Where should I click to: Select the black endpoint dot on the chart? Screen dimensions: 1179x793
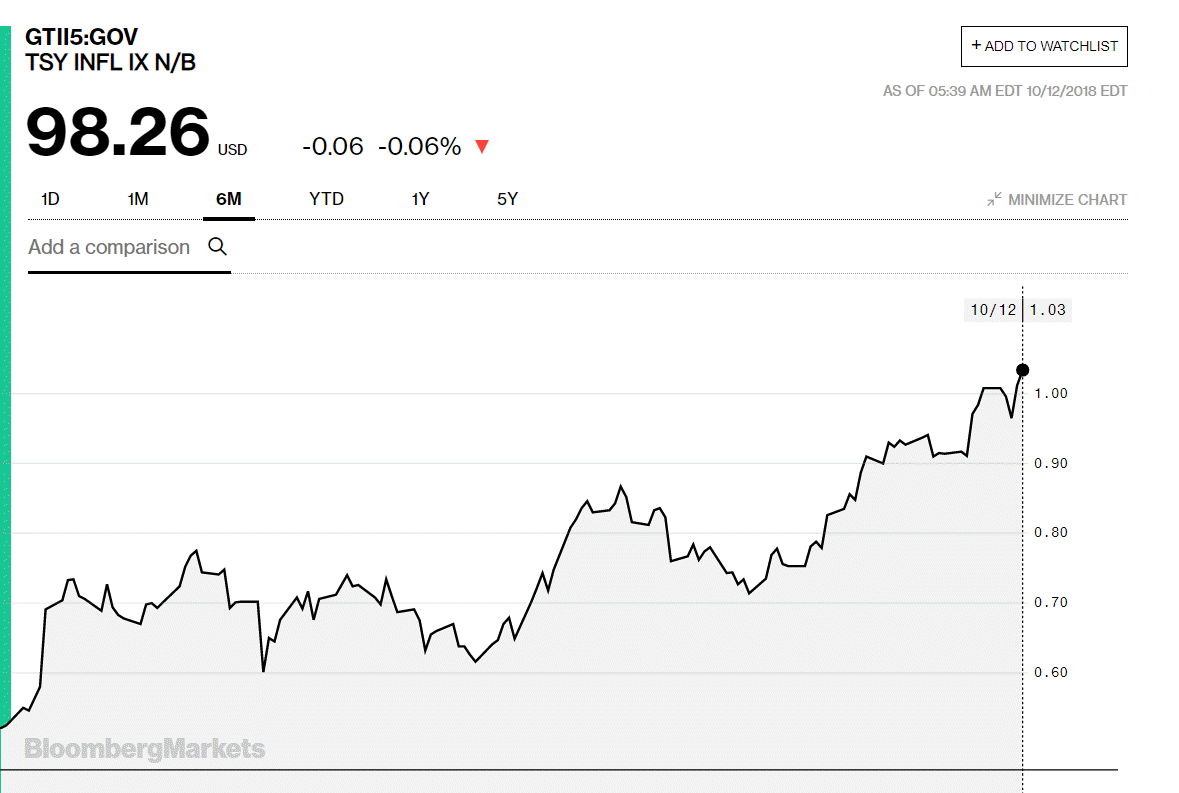point(1022,370)
